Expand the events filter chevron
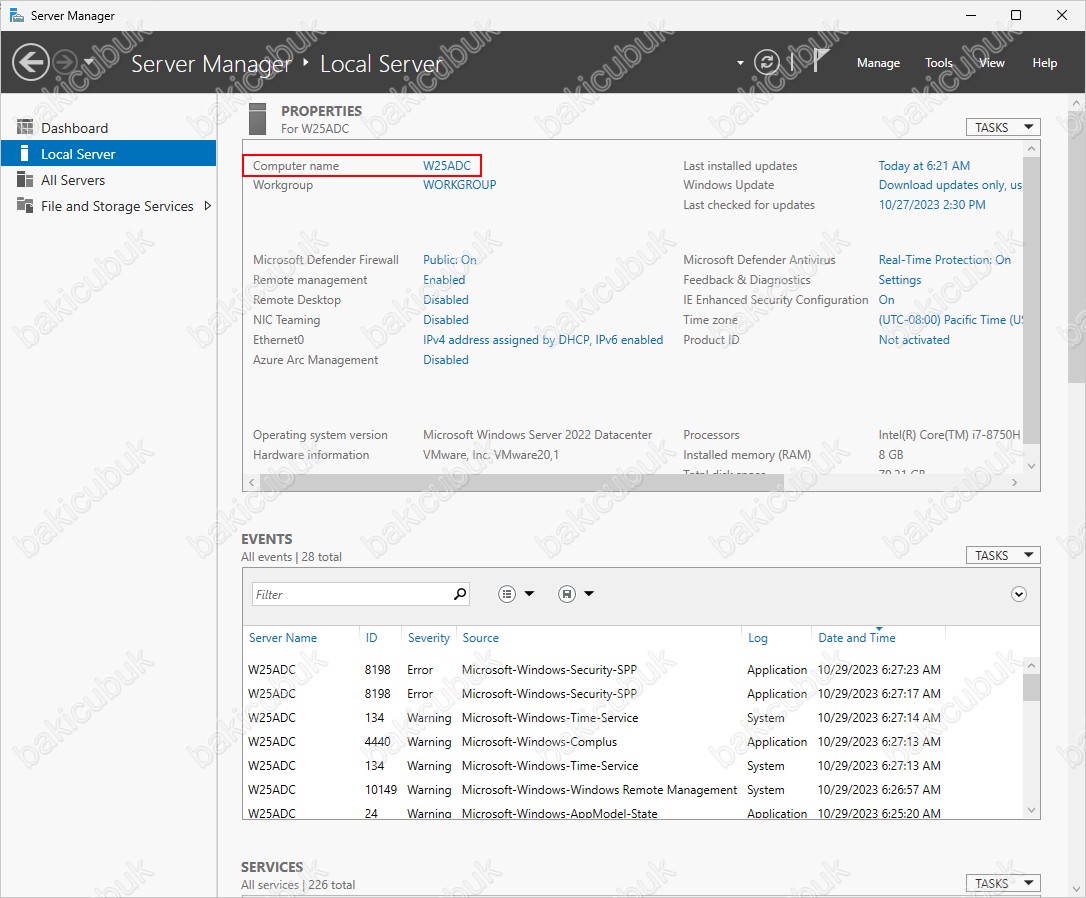 point(1018,594)
